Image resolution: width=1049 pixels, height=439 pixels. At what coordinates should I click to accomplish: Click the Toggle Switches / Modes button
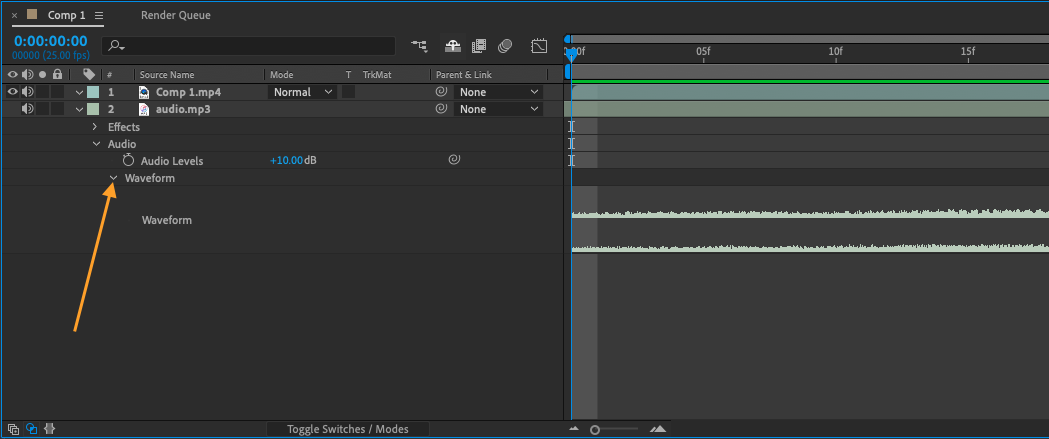click(348, 429)
